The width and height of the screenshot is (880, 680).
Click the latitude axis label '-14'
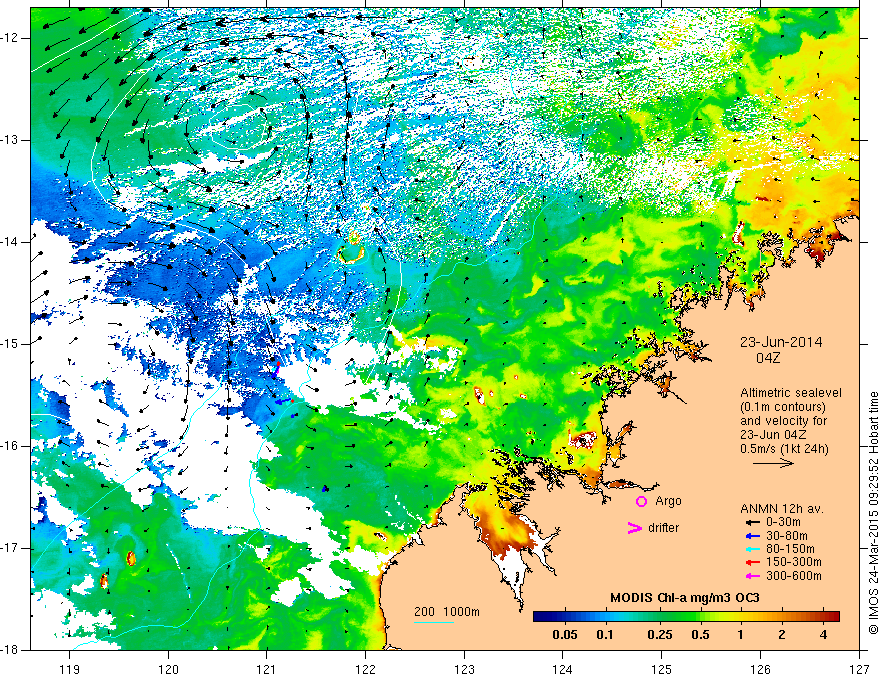(x=10, y=242)
